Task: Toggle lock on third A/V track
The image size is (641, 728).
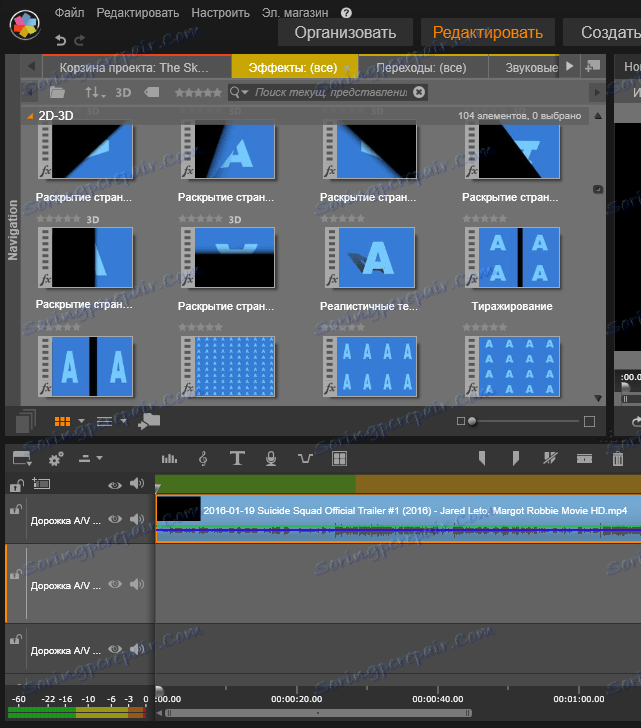Action: (x=15, y=640)
